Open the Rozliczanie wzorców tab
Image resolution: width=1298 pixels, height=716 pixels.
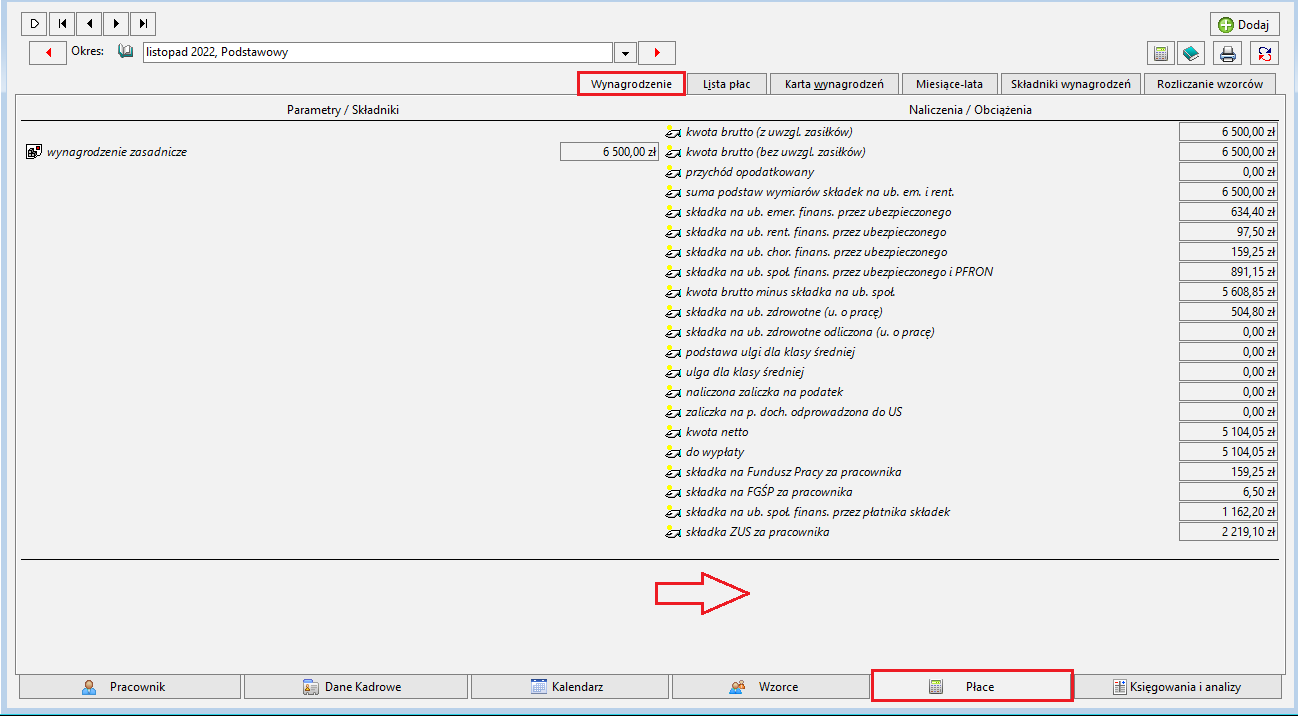tap(1210, 84)
